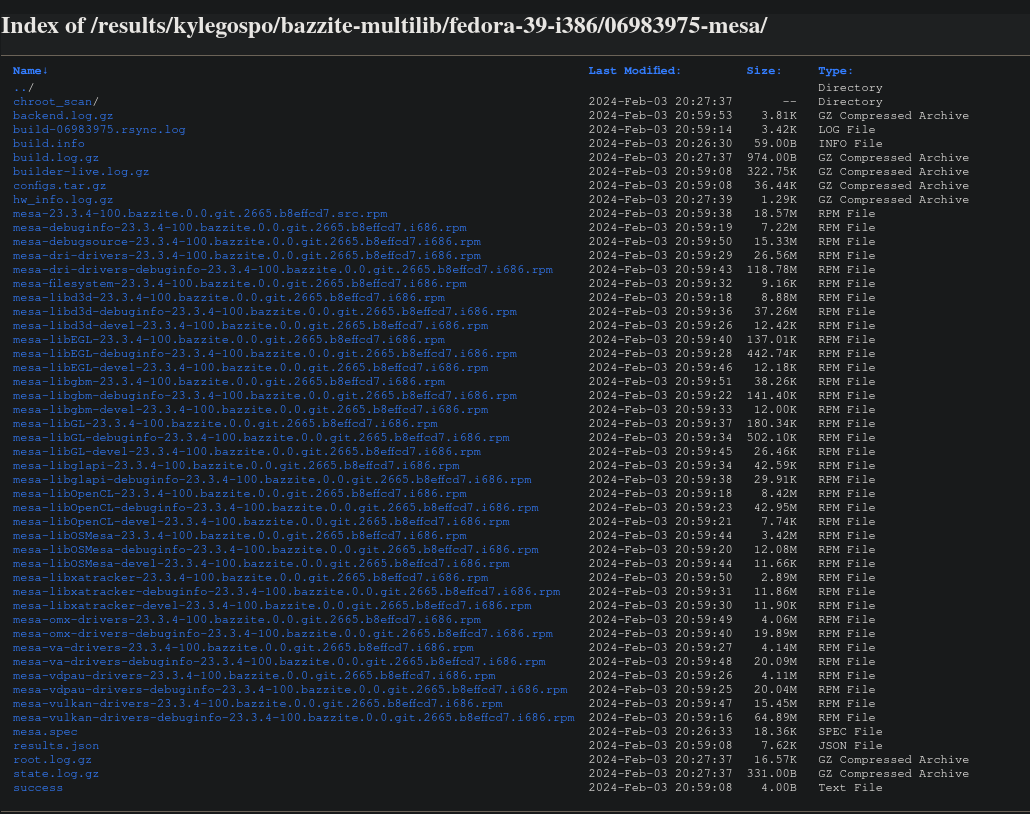Download root.log.gz archive
Image resolution: width=1030 pixels, height=814 pixels.
(53, 760)
